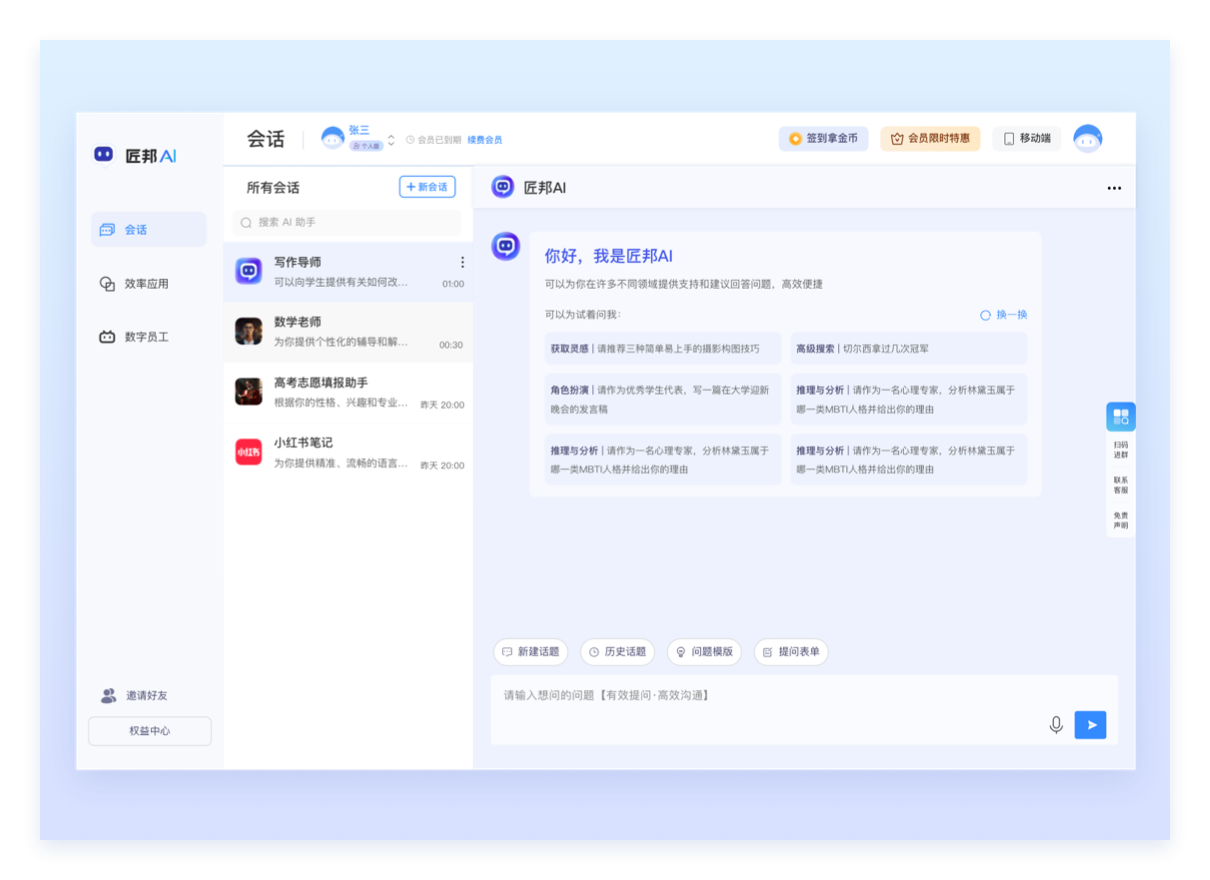This screenshot has width=1210, height=880.
Task: Click the 换一换 refresh suggestions icon
Action: tap(985, 315)
